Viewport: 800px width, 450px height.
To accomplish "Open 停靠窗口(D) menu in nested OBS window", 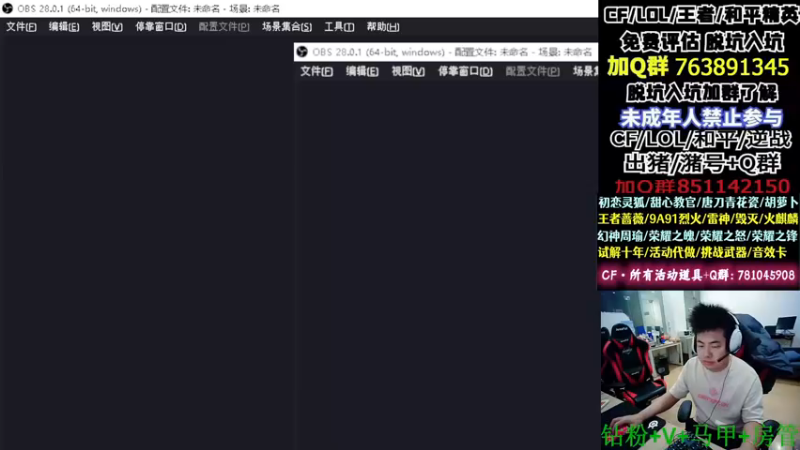I will tap(465, 71).
